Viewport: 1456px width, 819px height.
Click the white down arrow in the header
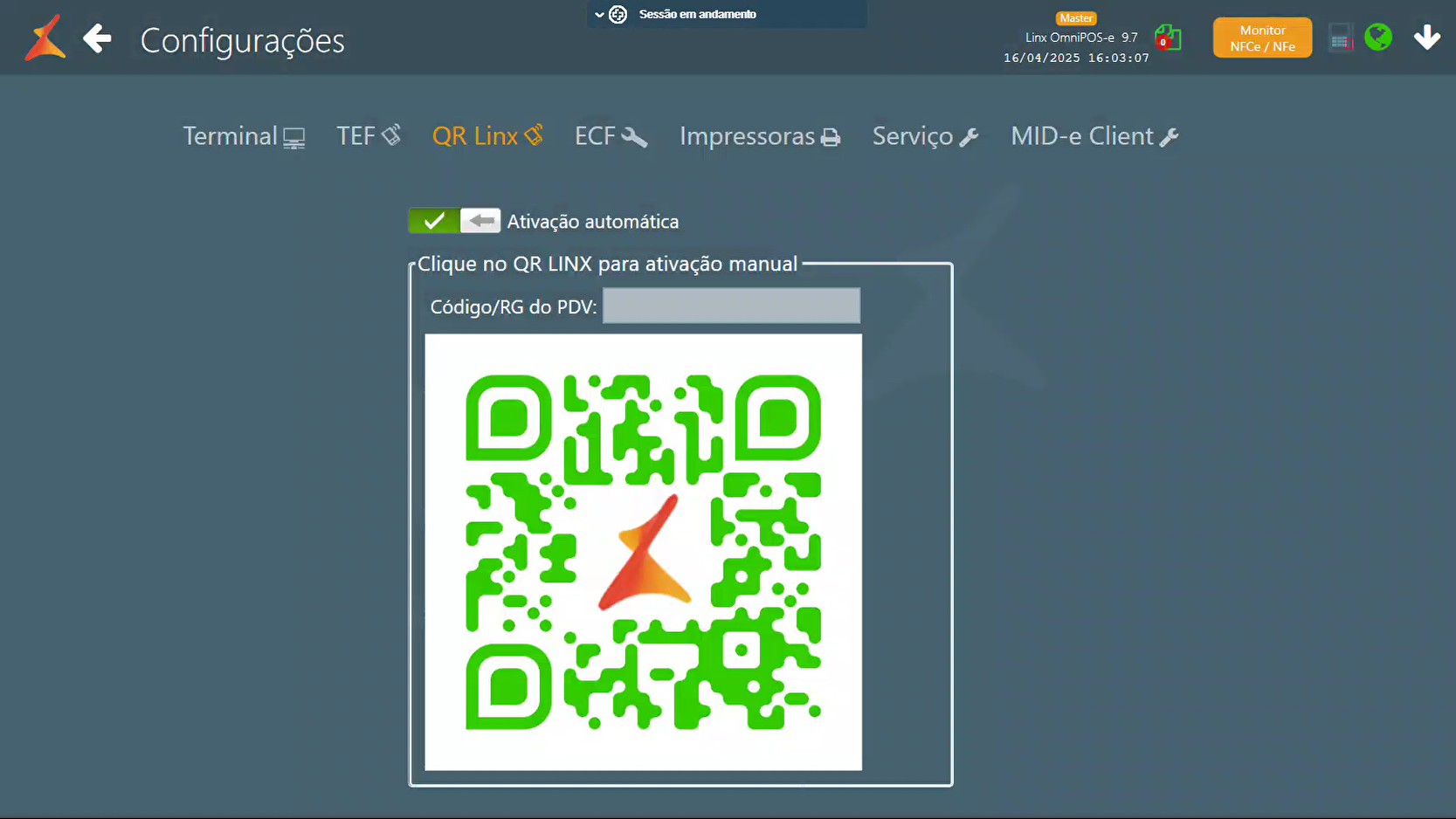1427,37
